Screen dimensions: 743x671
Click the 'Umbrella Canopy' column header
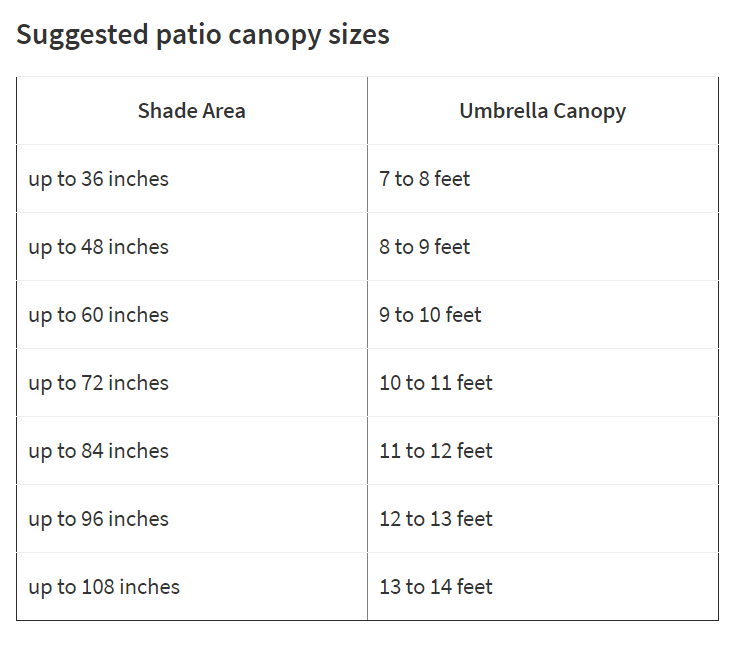542,111
